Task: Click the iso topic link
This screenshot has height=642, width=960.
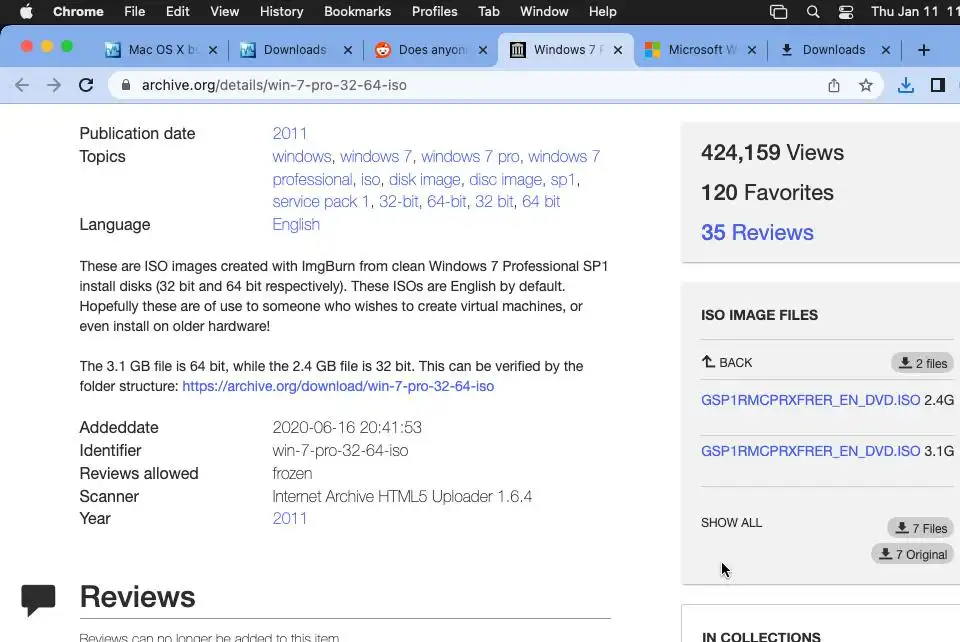Action: pos(370,179)
